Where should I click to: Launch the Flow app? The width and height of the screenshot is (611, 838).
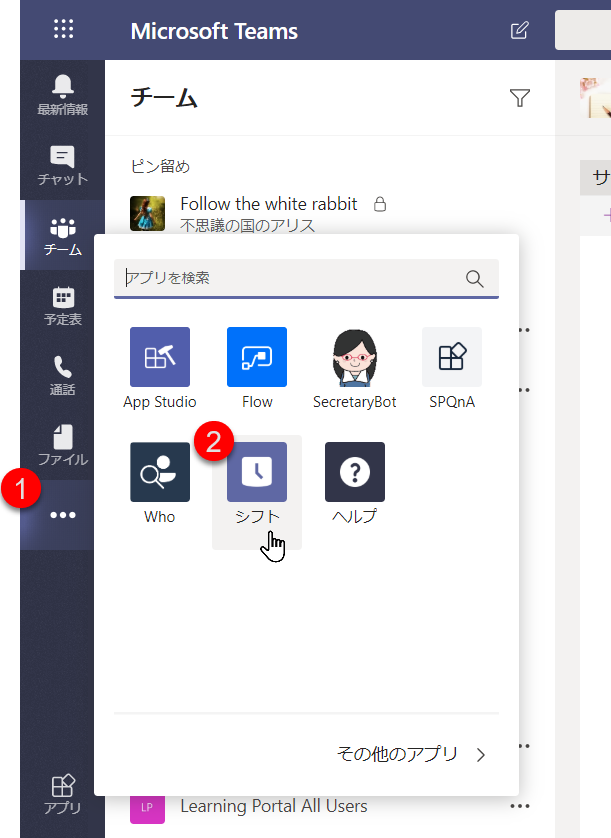click(257, 369)
